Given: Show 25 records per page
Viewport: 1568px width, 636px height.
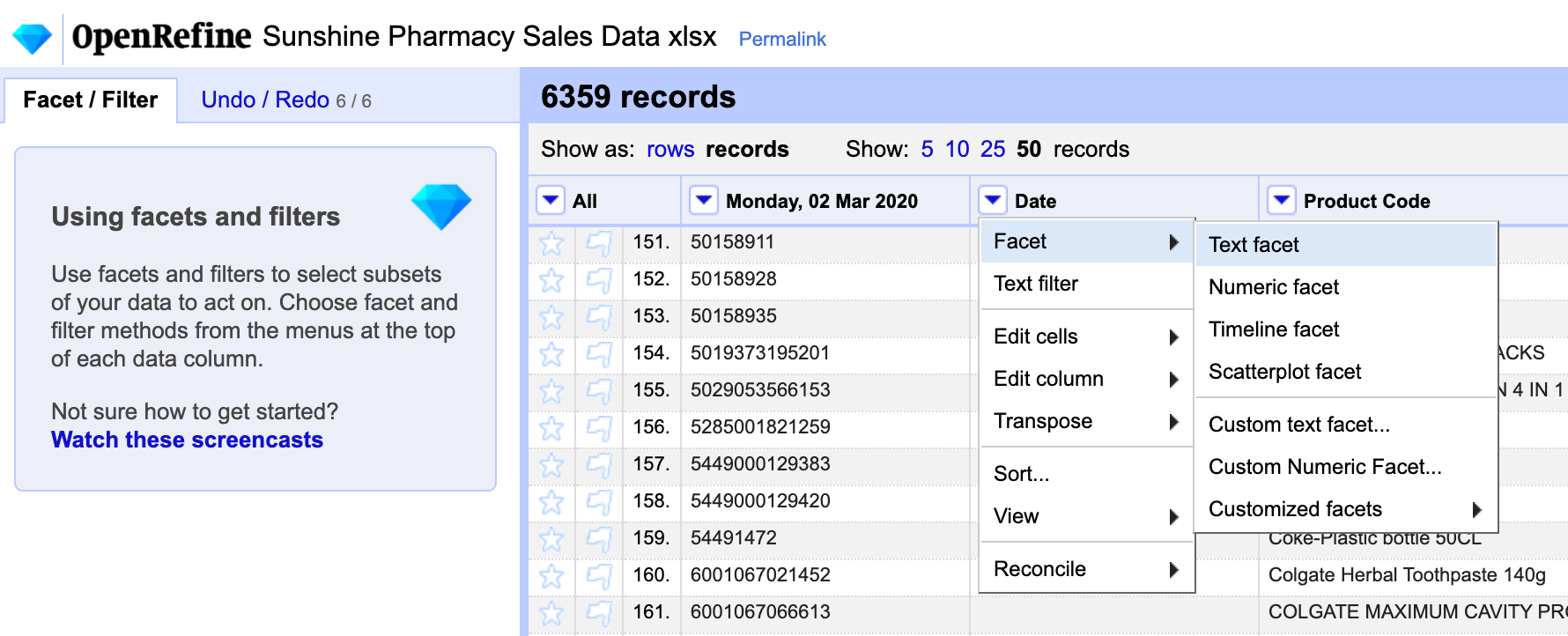Looking at the screenshot, I should coord(993,149).
